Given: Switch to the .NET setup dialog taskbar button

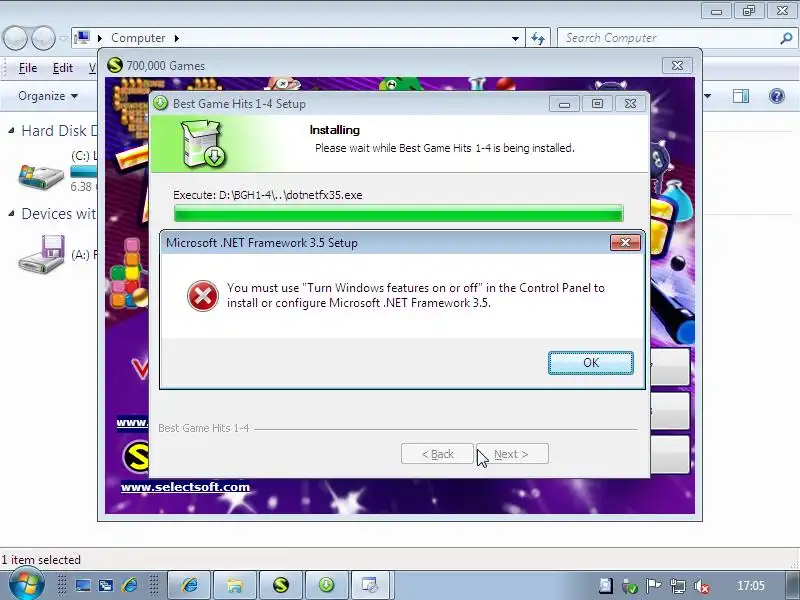Looking at the screenshot, I should coord(369,585).
